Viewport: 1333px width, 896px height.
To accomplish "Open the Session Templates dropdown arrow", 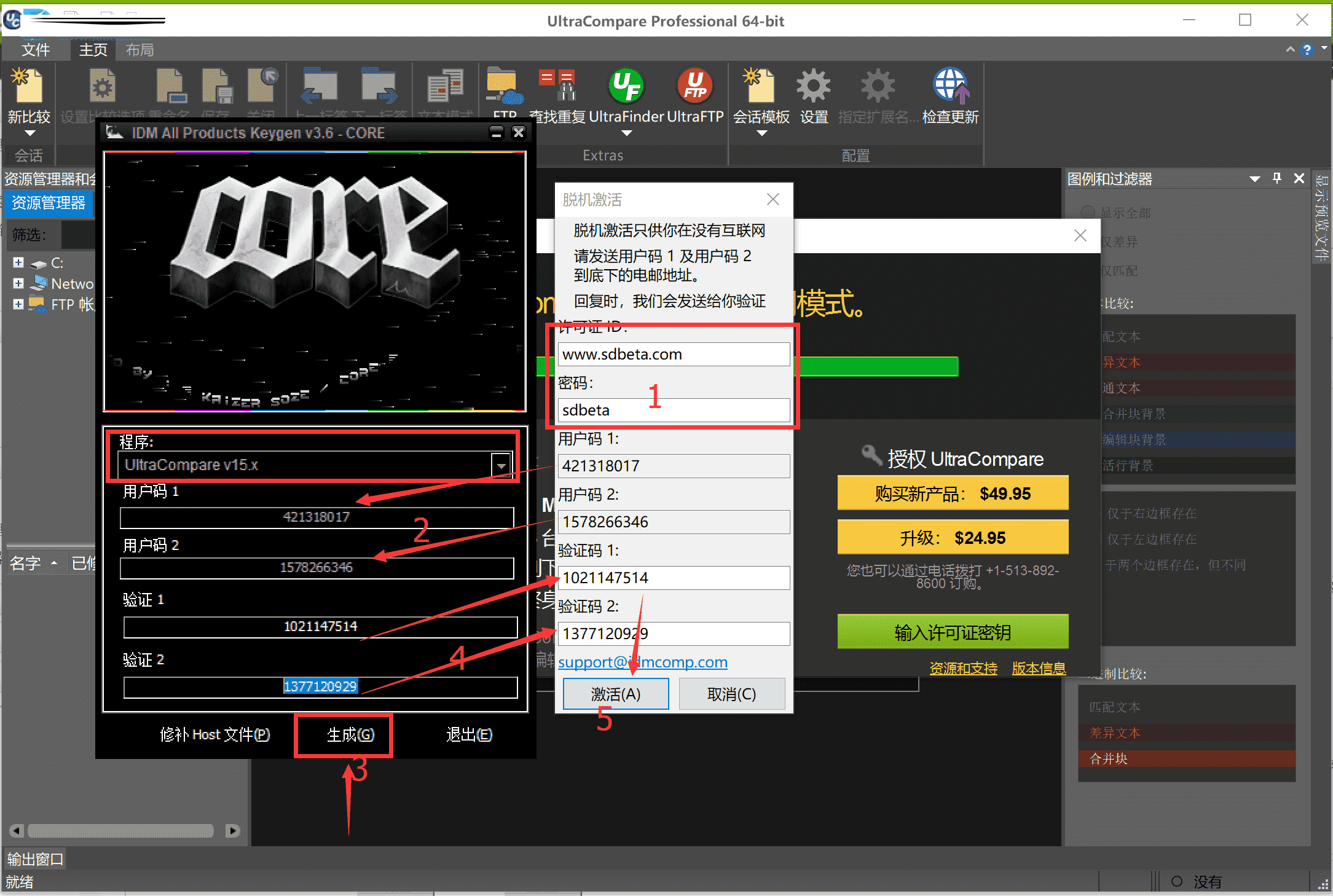I will coord(761,133).
